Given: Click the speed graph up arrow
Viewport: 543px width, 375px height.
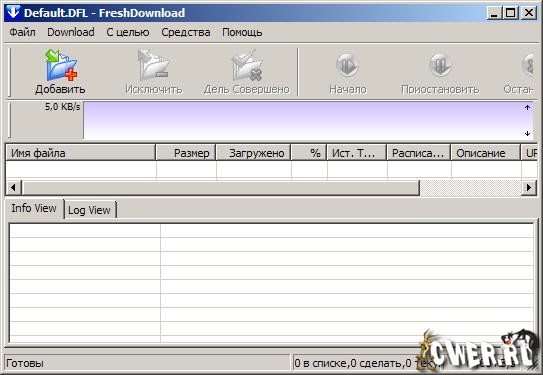Looking at the screenshot, I should tap(527, 108).
